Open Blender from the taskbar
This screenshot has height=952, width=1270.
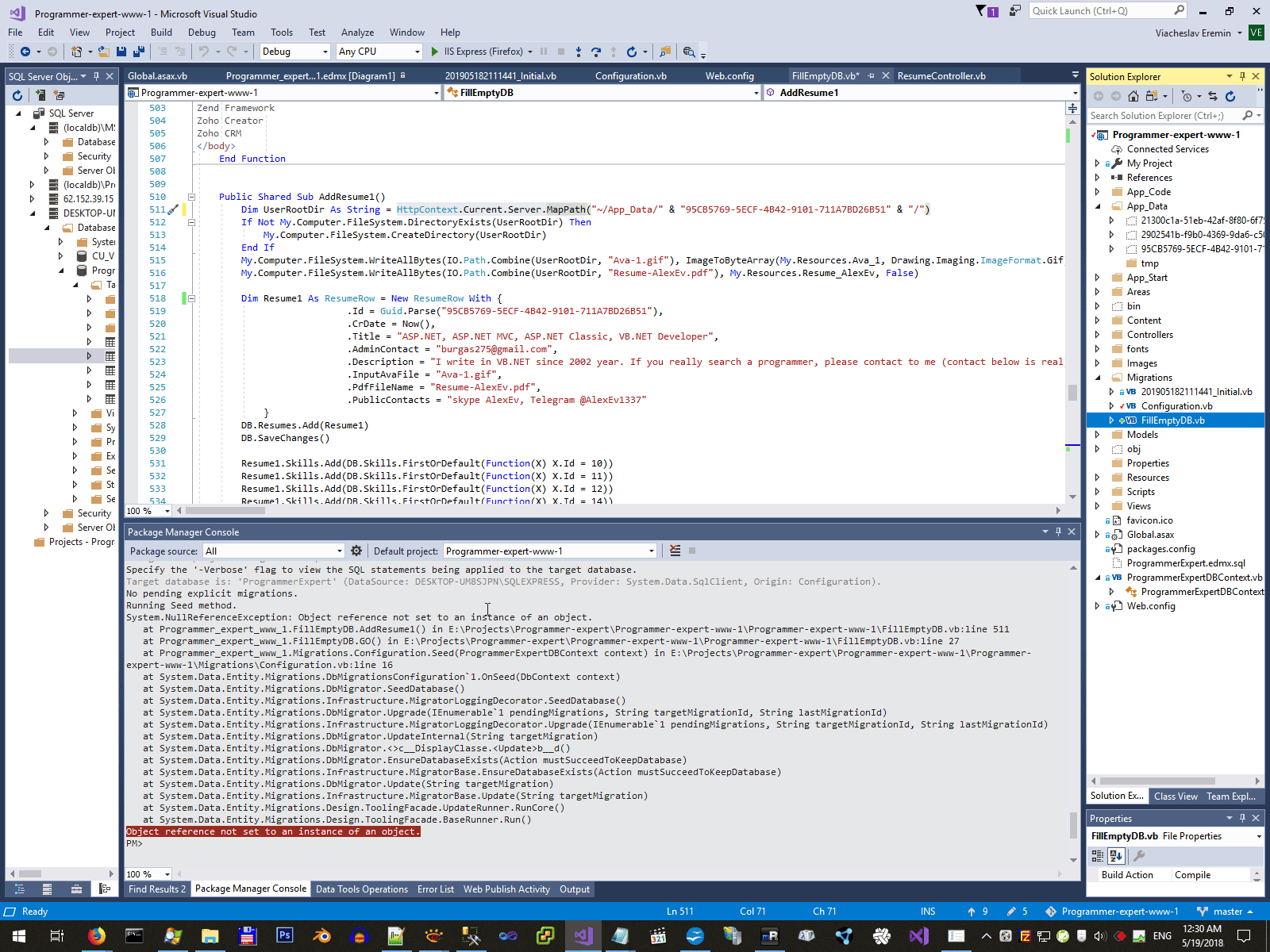tap(321, 936)
